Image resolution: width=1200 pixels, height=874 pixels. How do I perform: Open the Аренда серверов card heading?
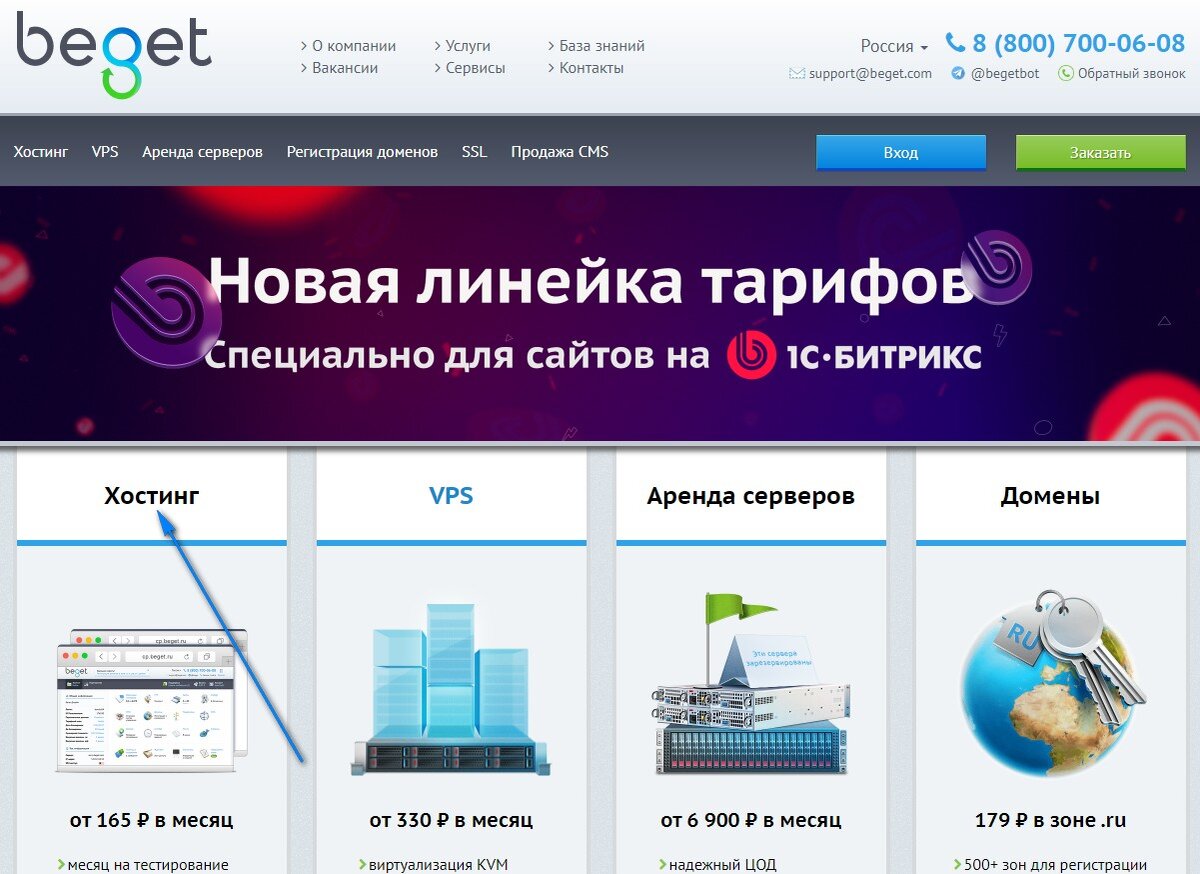pos(751,496)
